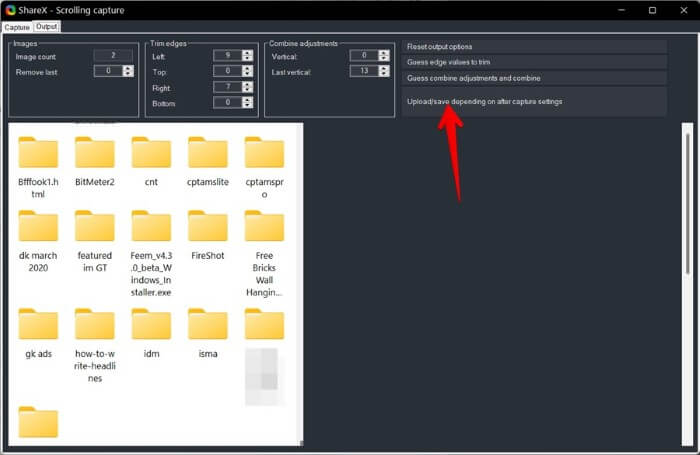The height and width of the screenshot is (455, 700).
Task: Click the Vertical adjustment stepper arrows
Action: click(x=383, y=55)
